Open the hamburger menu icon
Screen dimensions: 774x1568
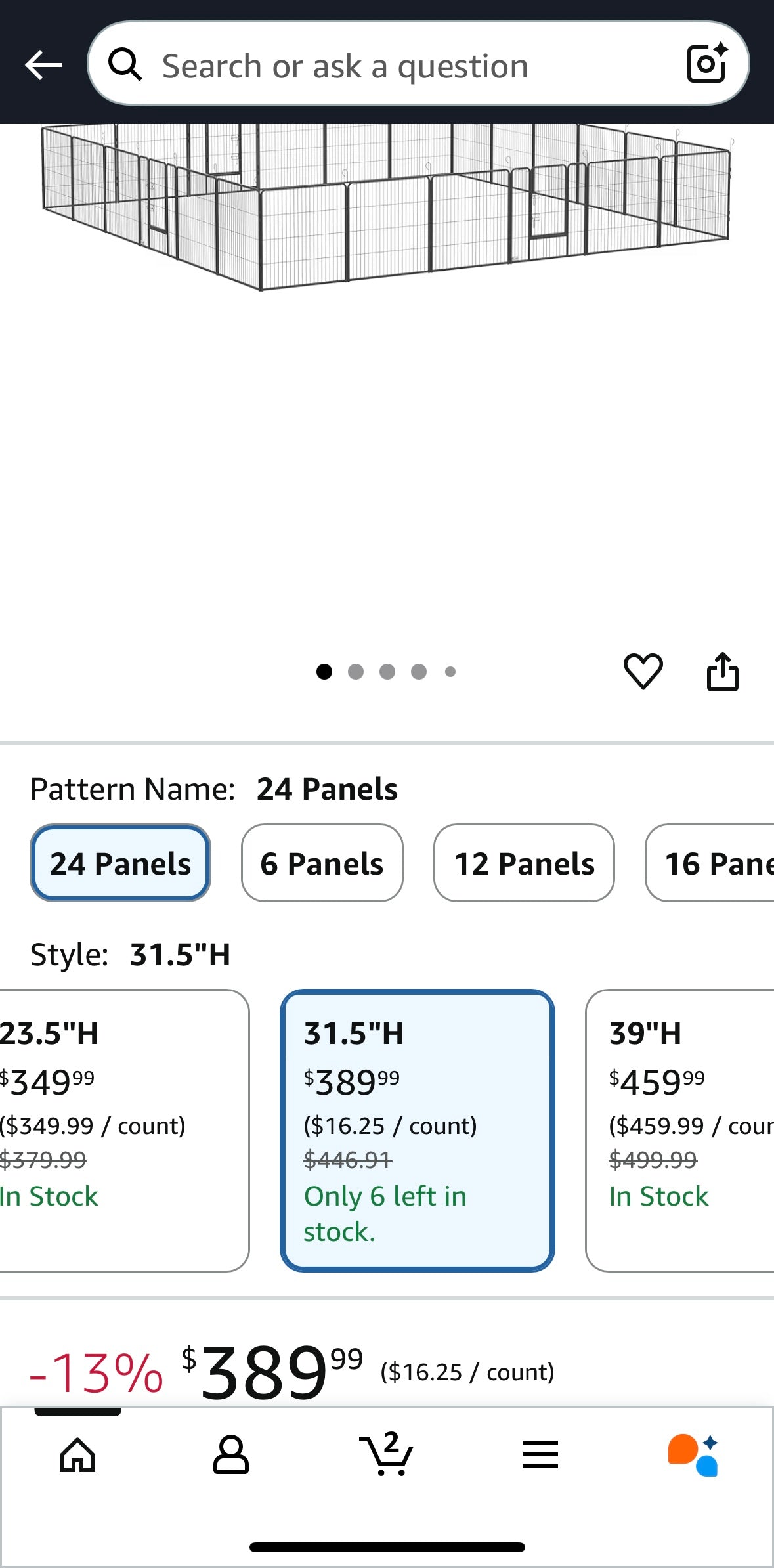click(x=540, y=1454)
